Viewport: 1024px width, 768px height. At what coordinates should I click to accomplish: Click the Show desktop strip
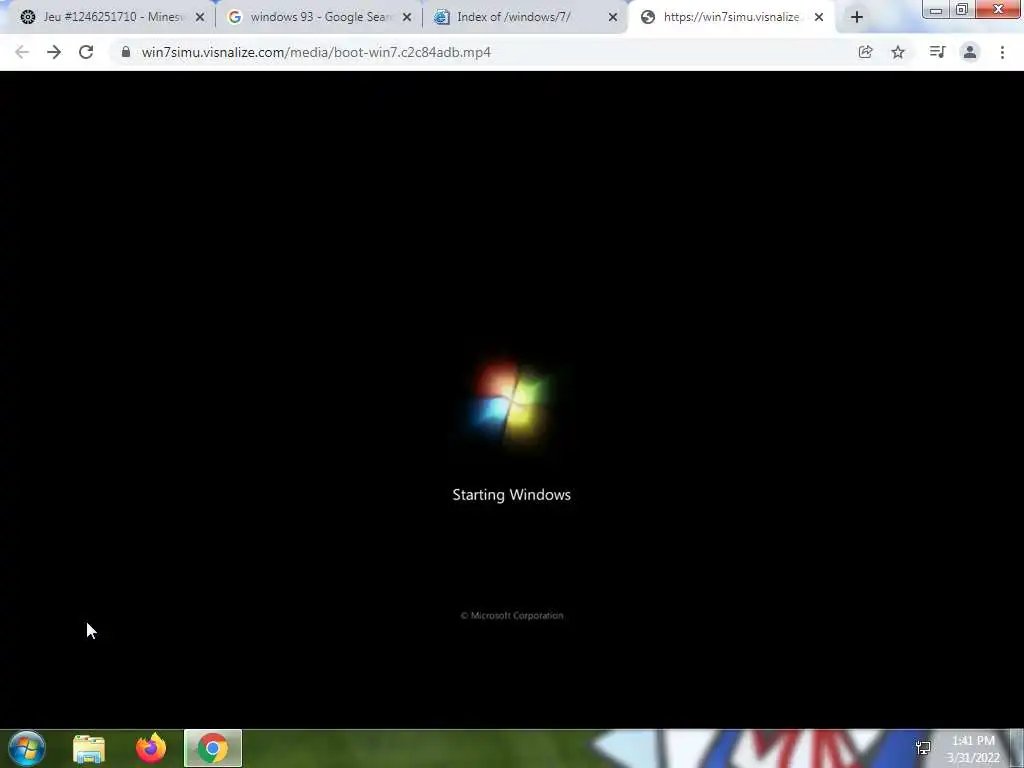point(1017,748)
